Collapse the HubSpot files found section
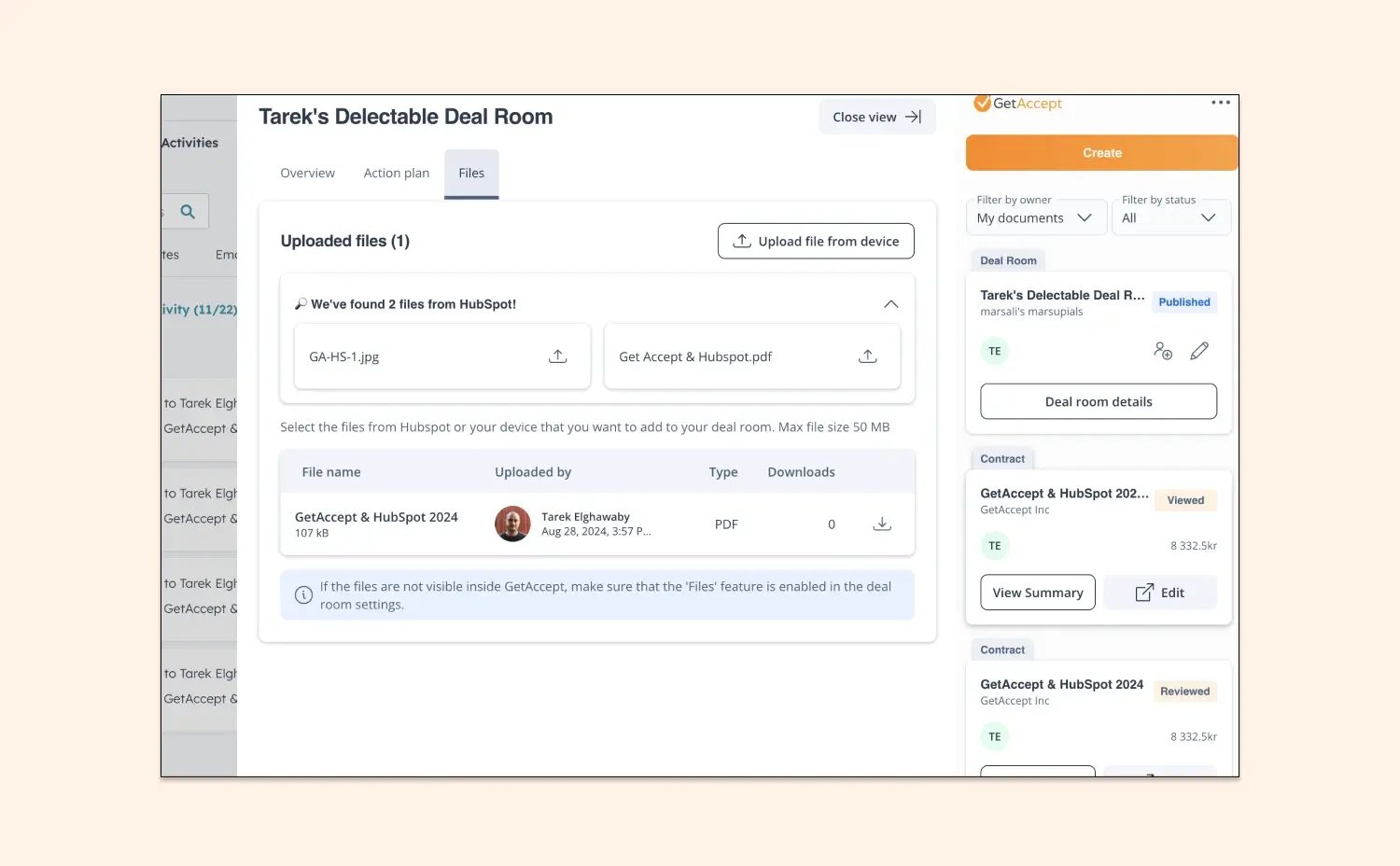Screen dimensions: 1400x866 (891, 304)
